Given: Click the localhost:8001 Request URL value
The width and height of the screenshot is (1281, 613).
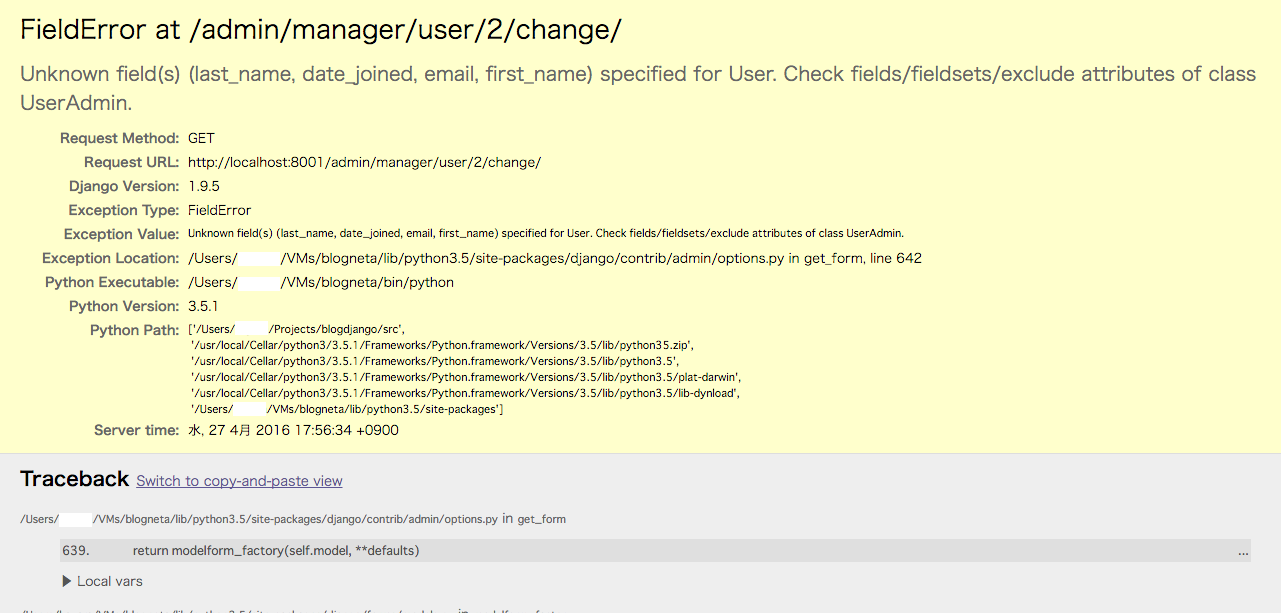Looking at the screenshot, I should 364,162.
